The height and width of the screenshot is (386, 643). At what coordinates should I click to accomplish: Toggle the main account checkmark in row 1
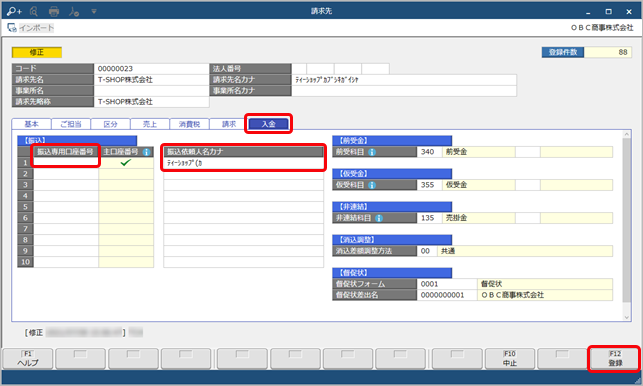coord(125,163)
